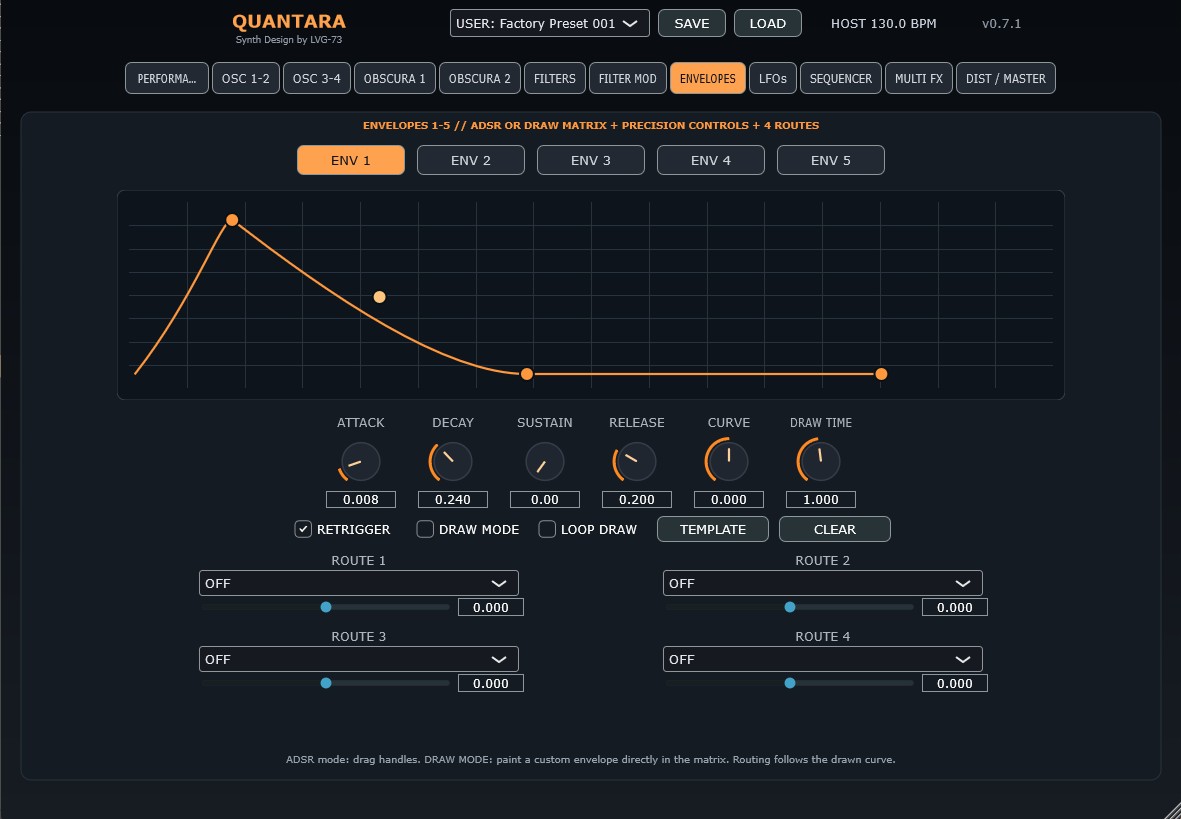The width and height of the screenshot is (1181, 819).
Task: Click the Attack value field showing 0.008
Action: [x=361, y=500]
